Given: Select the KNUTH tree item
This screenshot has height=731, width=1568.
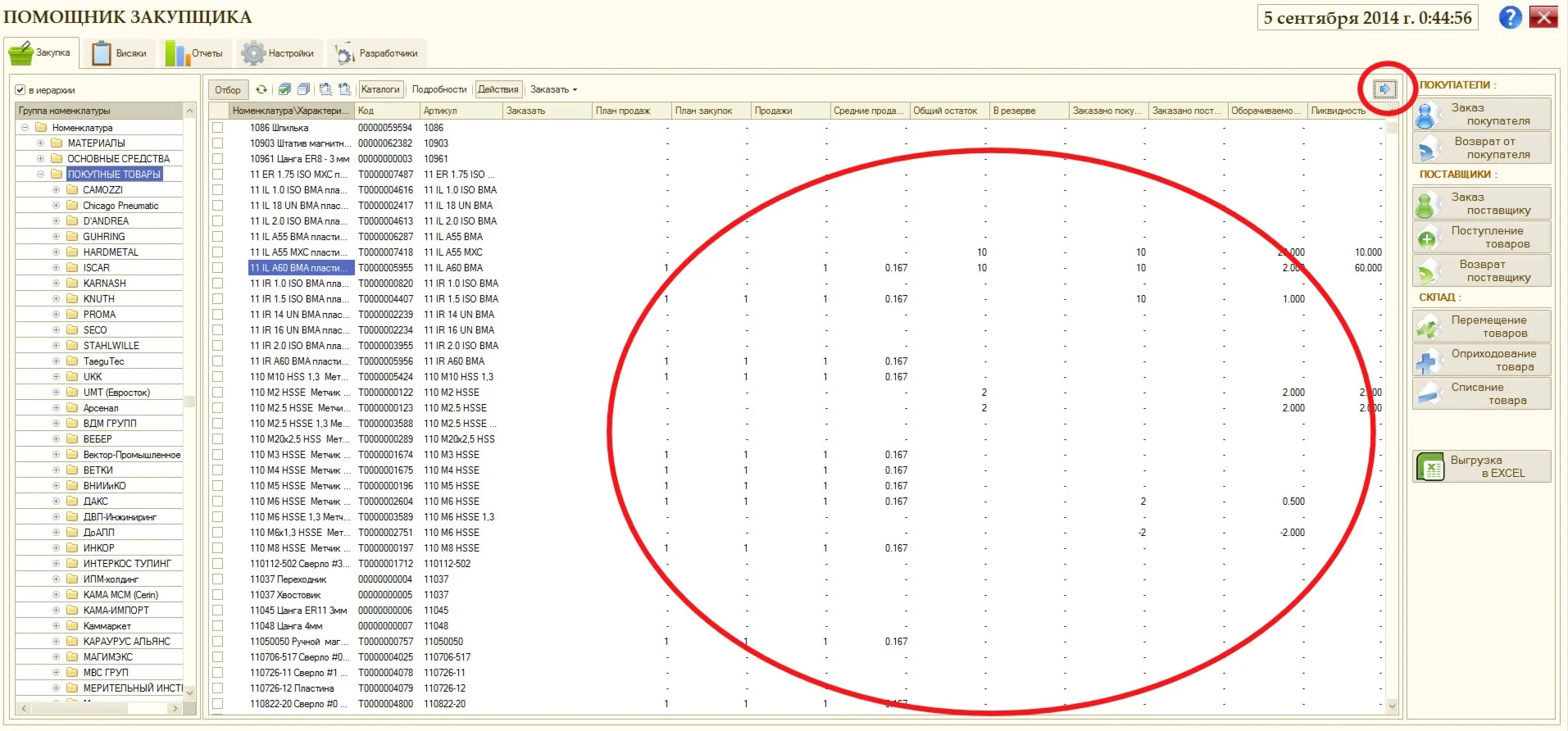Looking at the screenshot, I should (98, 298).
